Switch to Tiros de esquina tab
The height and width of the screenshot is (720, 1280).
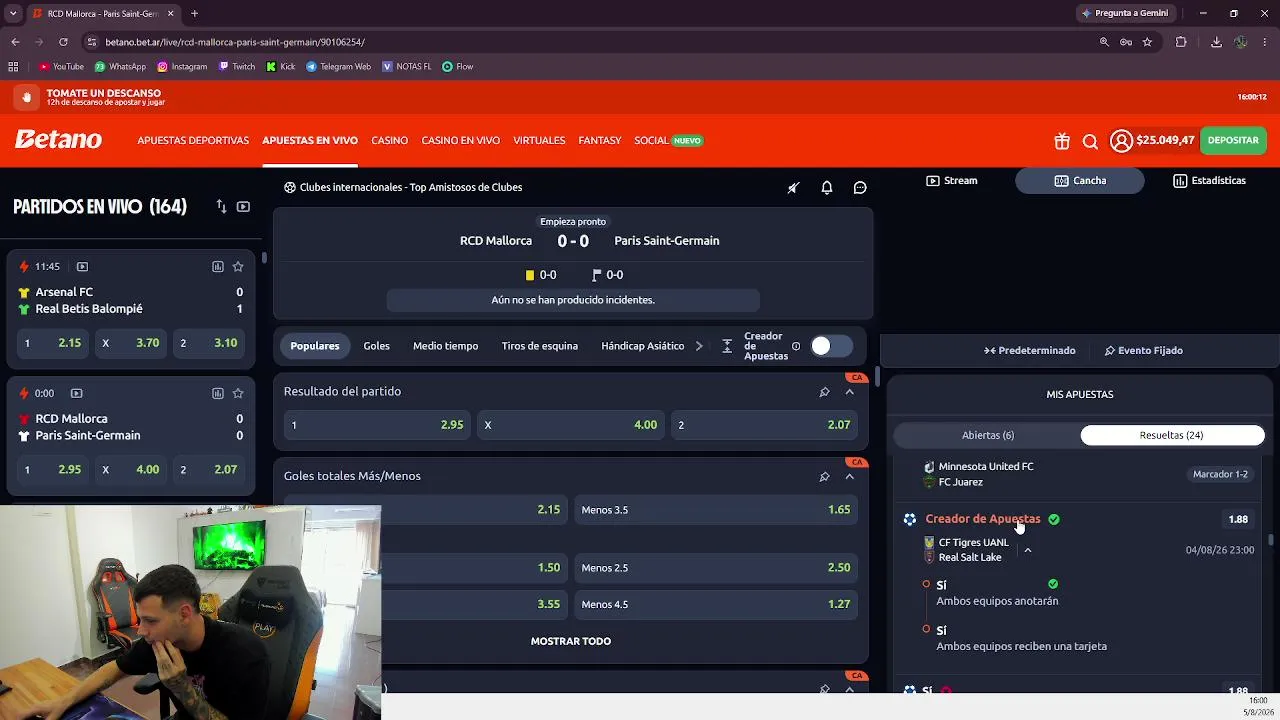pyautogui.click(x=540, y=346)
